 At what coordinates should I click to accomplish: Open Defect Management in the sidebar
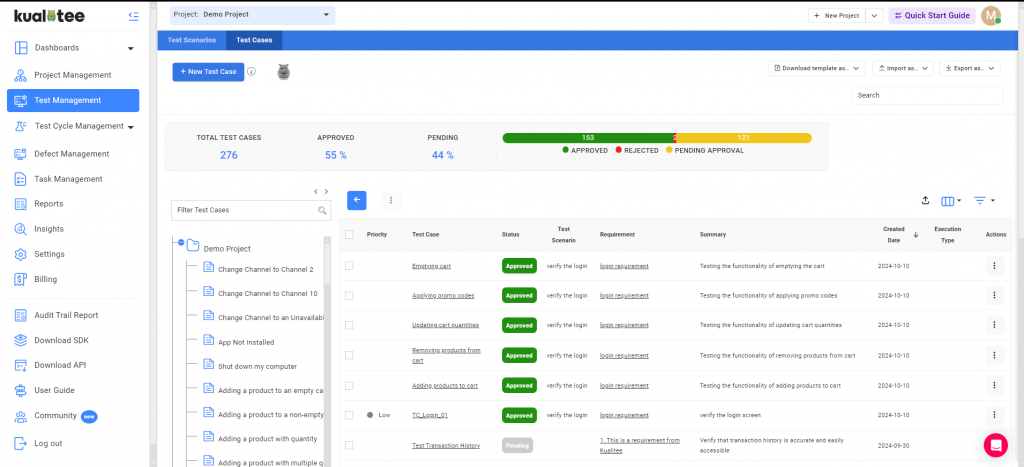pos(71,154)
